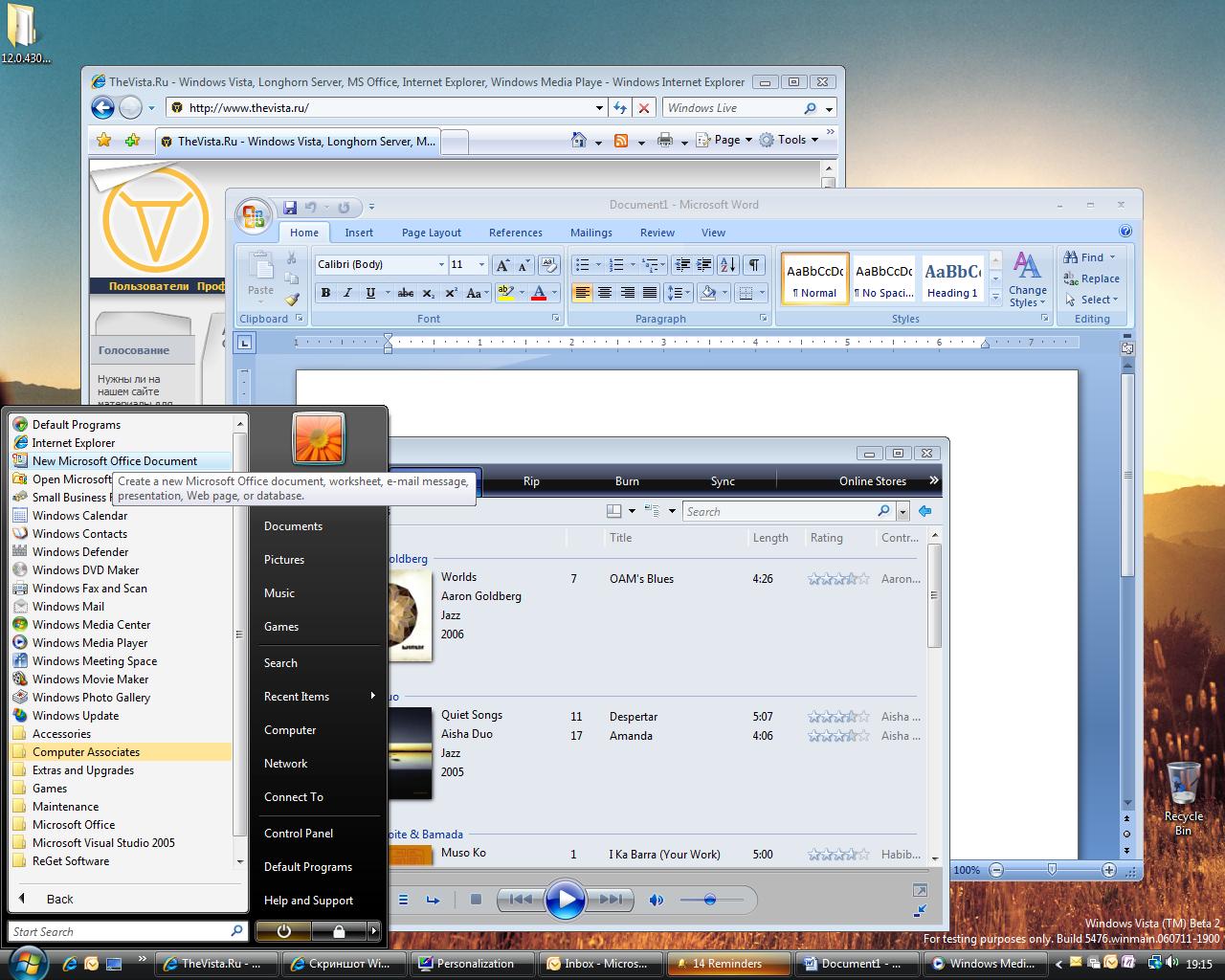Expand the Font group dialog launcher

[555, 319]
